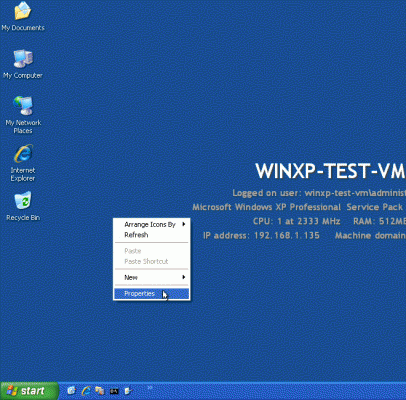406x400 pixels.
Task: Click the last Quick Launch document icon
Action: coord(128,391)
